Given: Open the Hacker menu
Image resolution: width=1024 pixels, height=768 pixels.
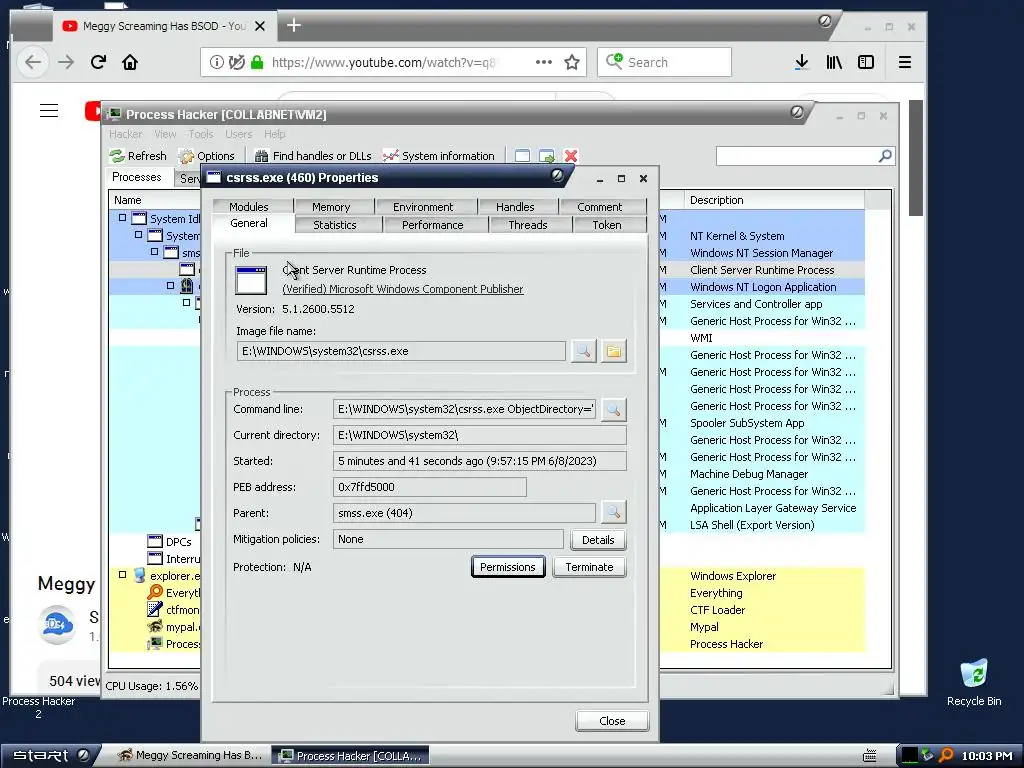Looking at the screenshot, I should coord(125,134).
